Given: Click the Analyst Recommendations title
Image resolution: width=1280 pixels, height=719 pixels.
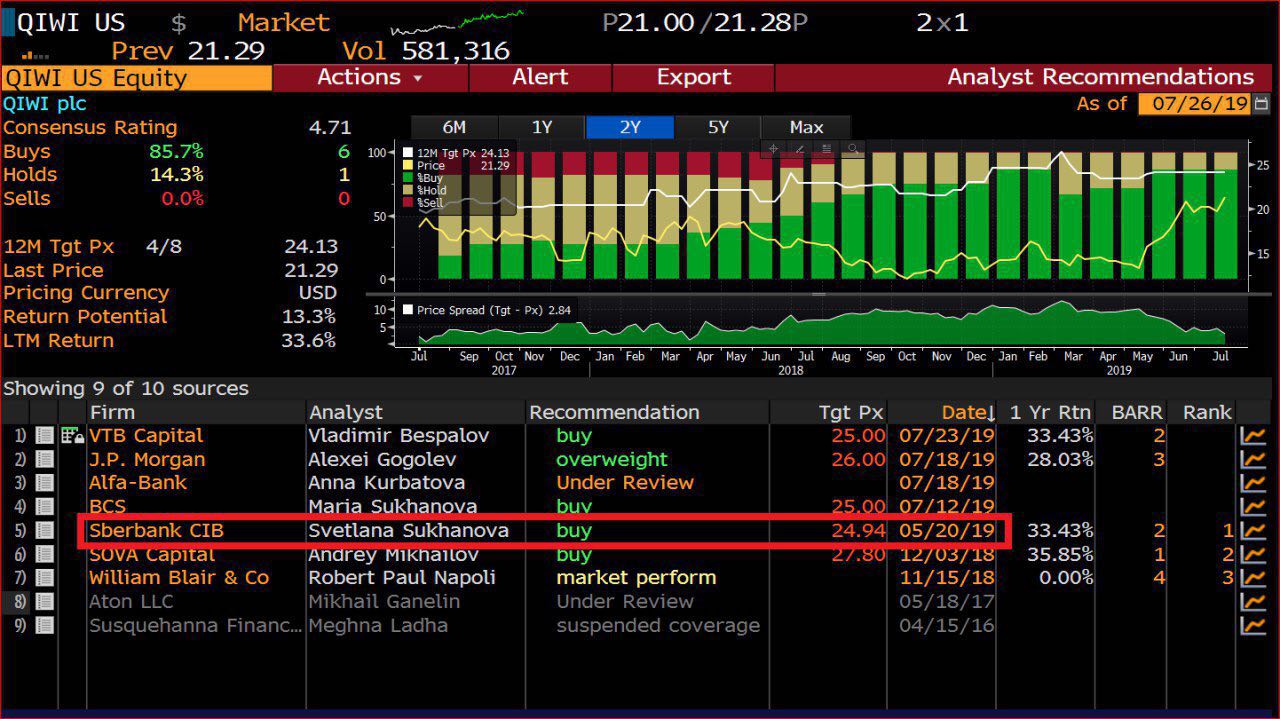Looking at the screenshot, I should pos(1100,77).
